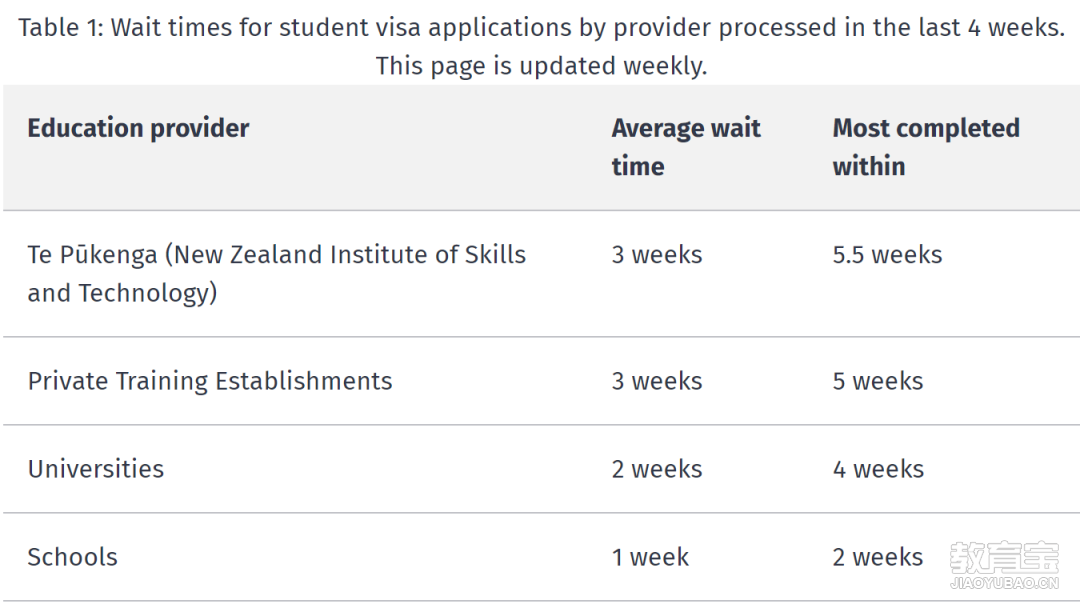Click the Jiaoyubao watermark logo
Image resolution: width=1080 pixels, height=612 pixels.
pyautogui.click(x=1004, y=558)
